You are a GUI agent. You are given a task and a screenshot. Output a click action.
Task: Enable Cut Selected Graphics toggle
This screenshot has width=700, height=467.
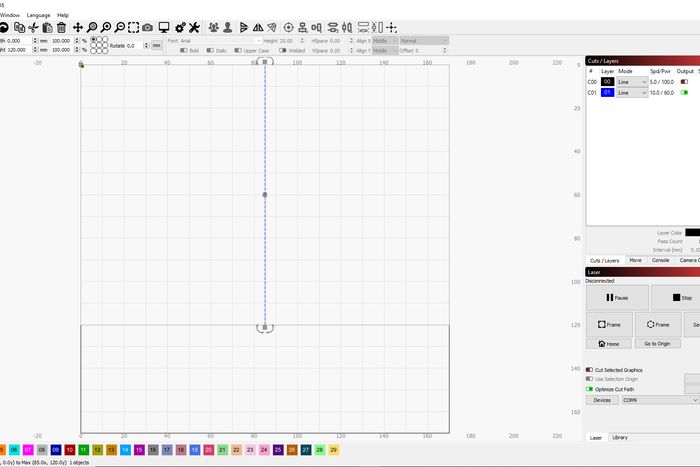(x=590, y=370)
